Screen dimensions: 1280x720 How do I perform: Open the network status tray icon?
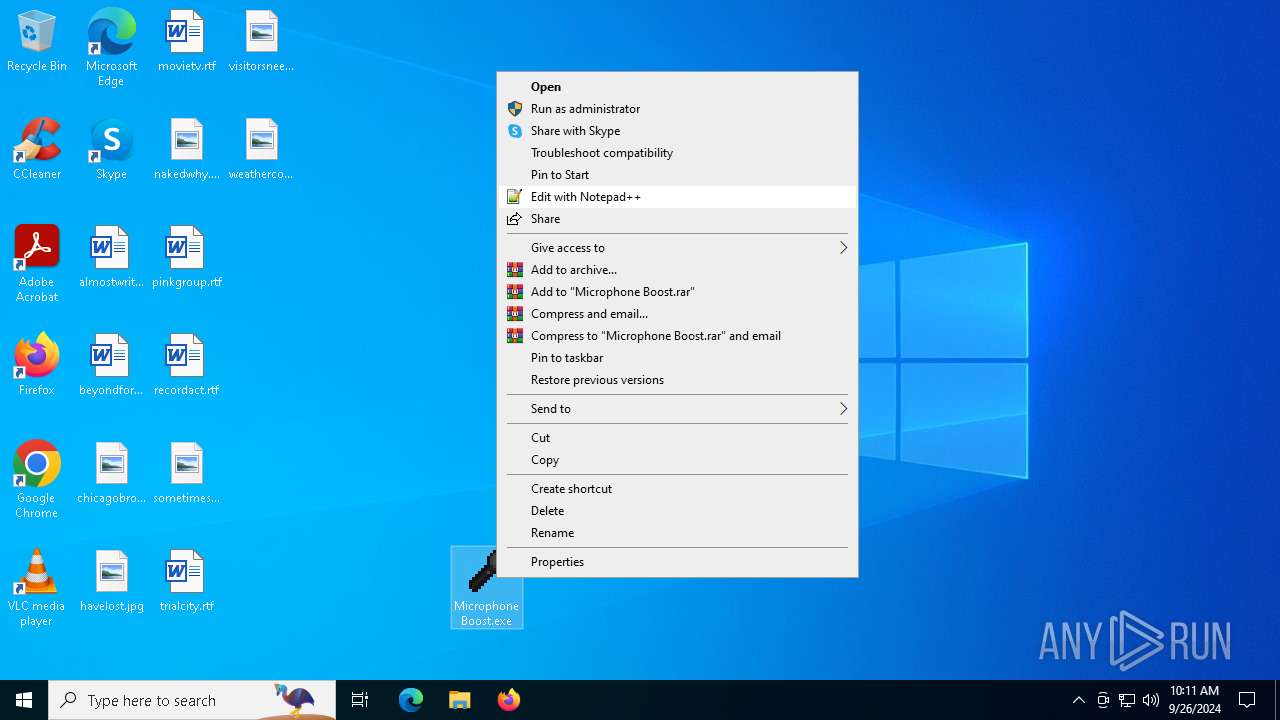tap(1127, 700)
